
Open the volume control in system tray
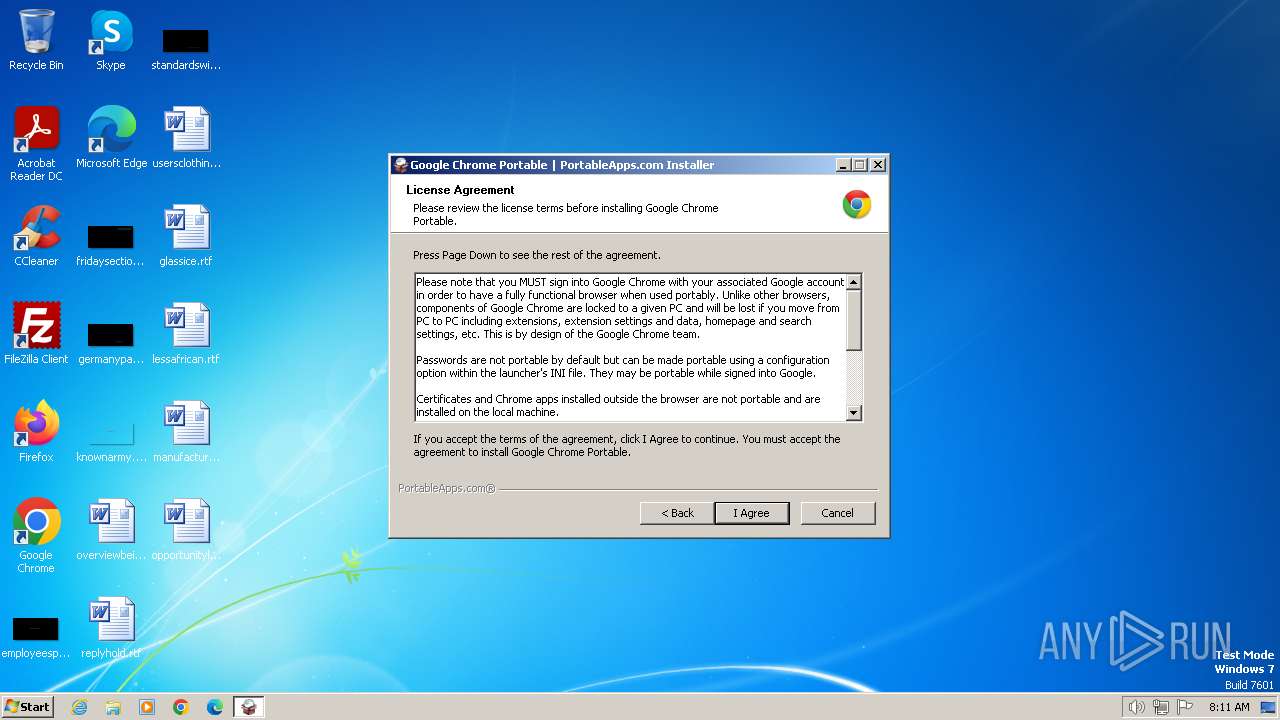pos(1136,707)
